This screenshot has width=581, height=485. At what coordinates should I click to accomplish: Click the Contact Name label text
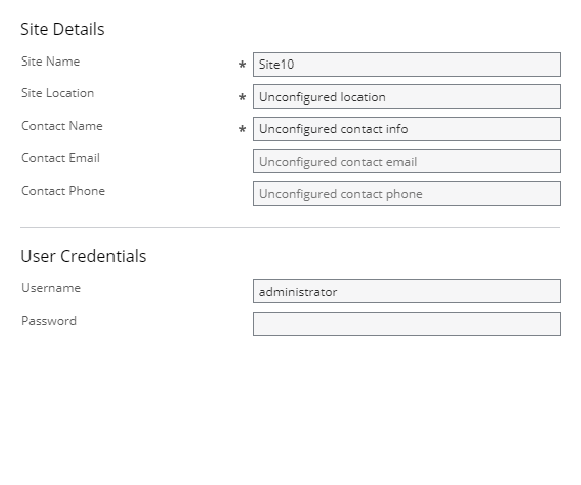coord(62,126)
